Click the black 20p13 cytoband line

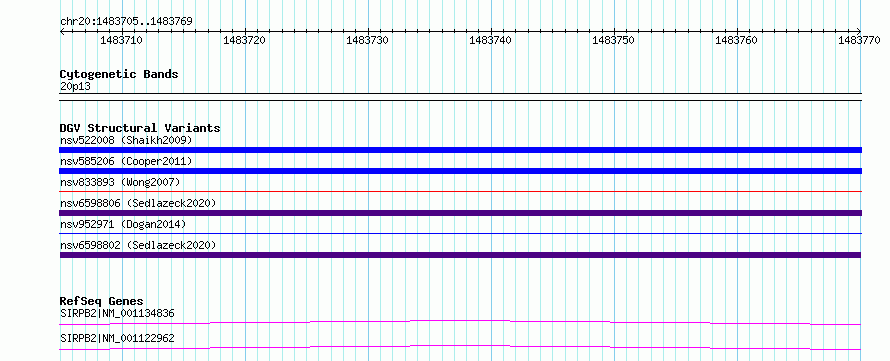460,96
